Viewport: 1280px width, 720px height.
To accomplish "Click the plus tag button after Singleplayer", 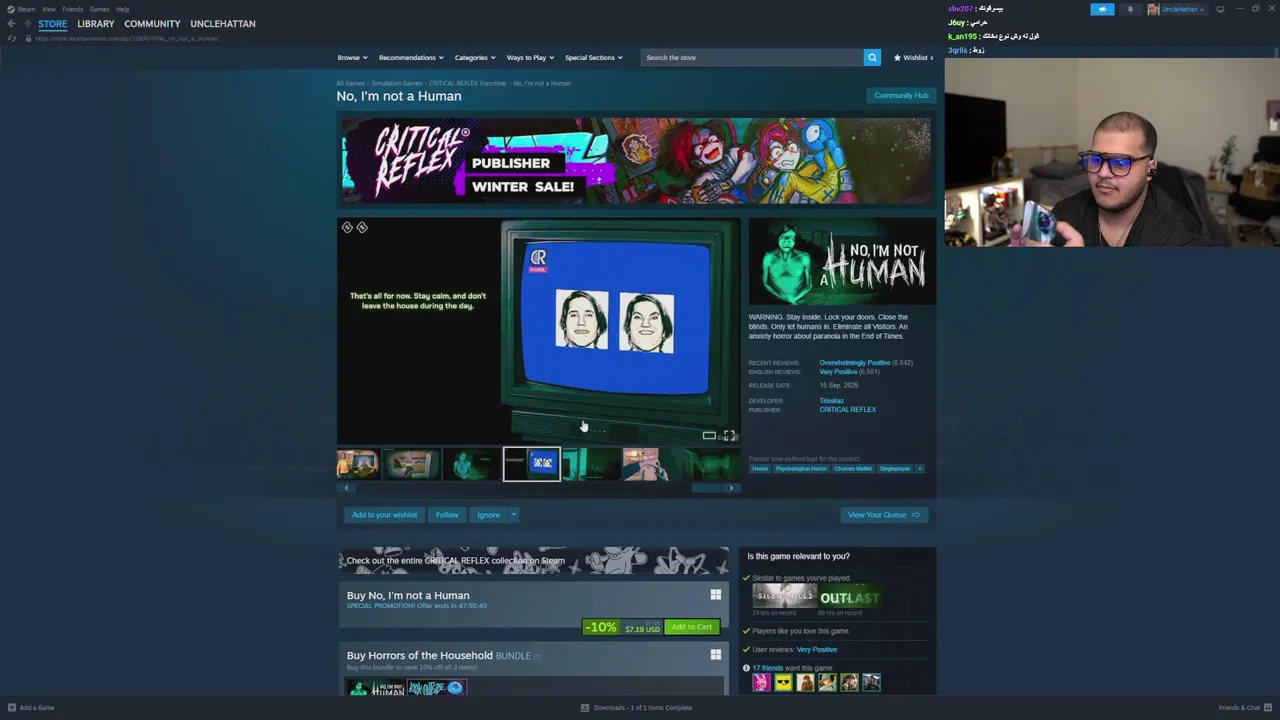I will coord(919,469).
